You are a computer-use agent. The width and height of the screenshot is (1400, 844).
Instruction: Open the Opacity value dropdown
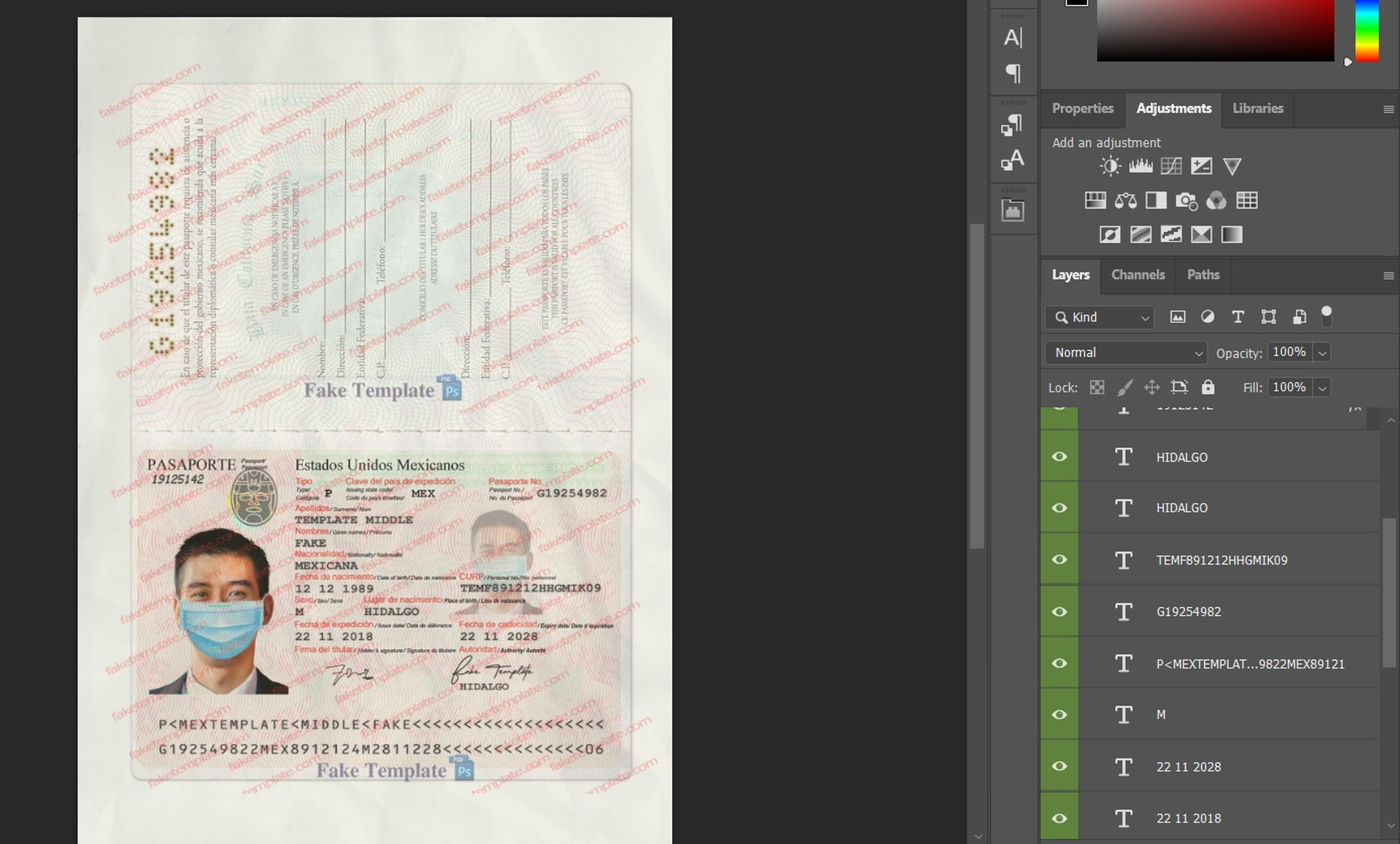pyautogui.click(x=1322, y=352)
